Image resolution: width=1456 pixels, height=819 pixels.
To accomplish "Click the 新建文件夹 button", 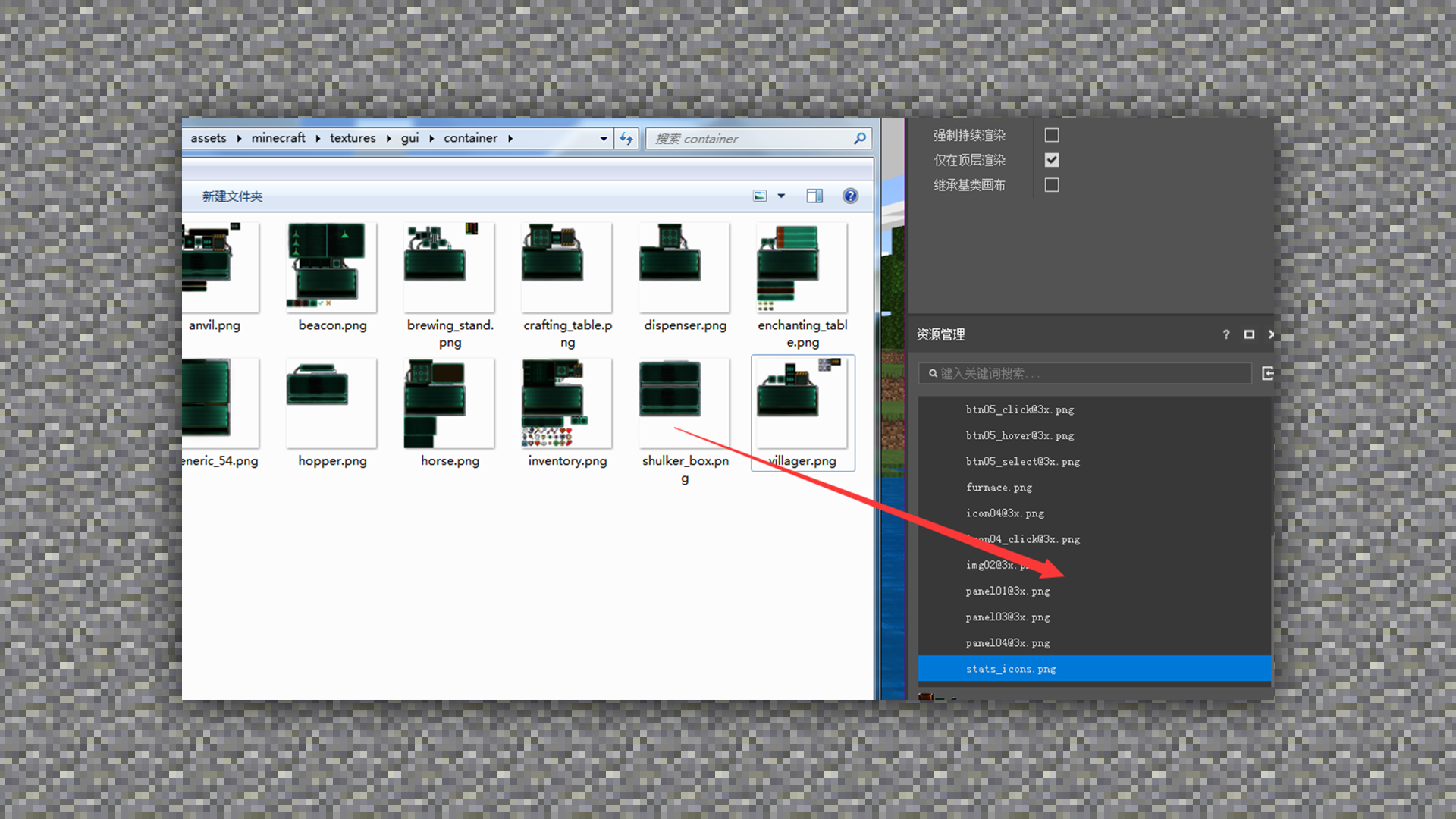I will coord(232,196).
